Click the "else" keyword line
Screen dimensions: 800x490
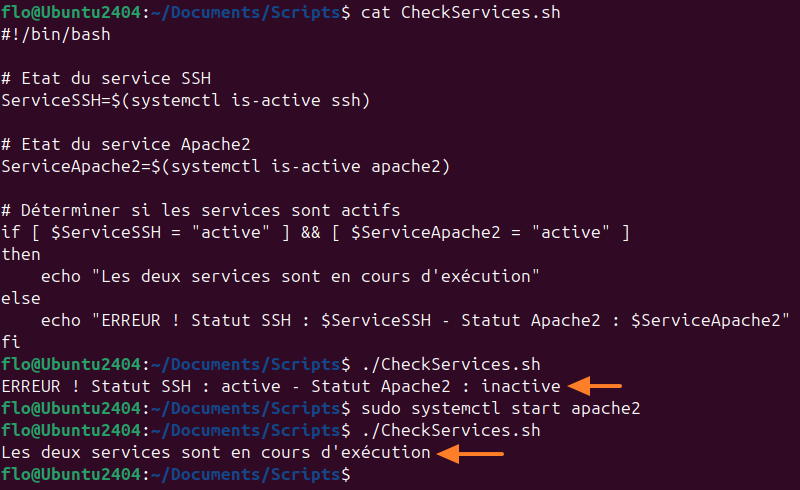coord(21,298)
